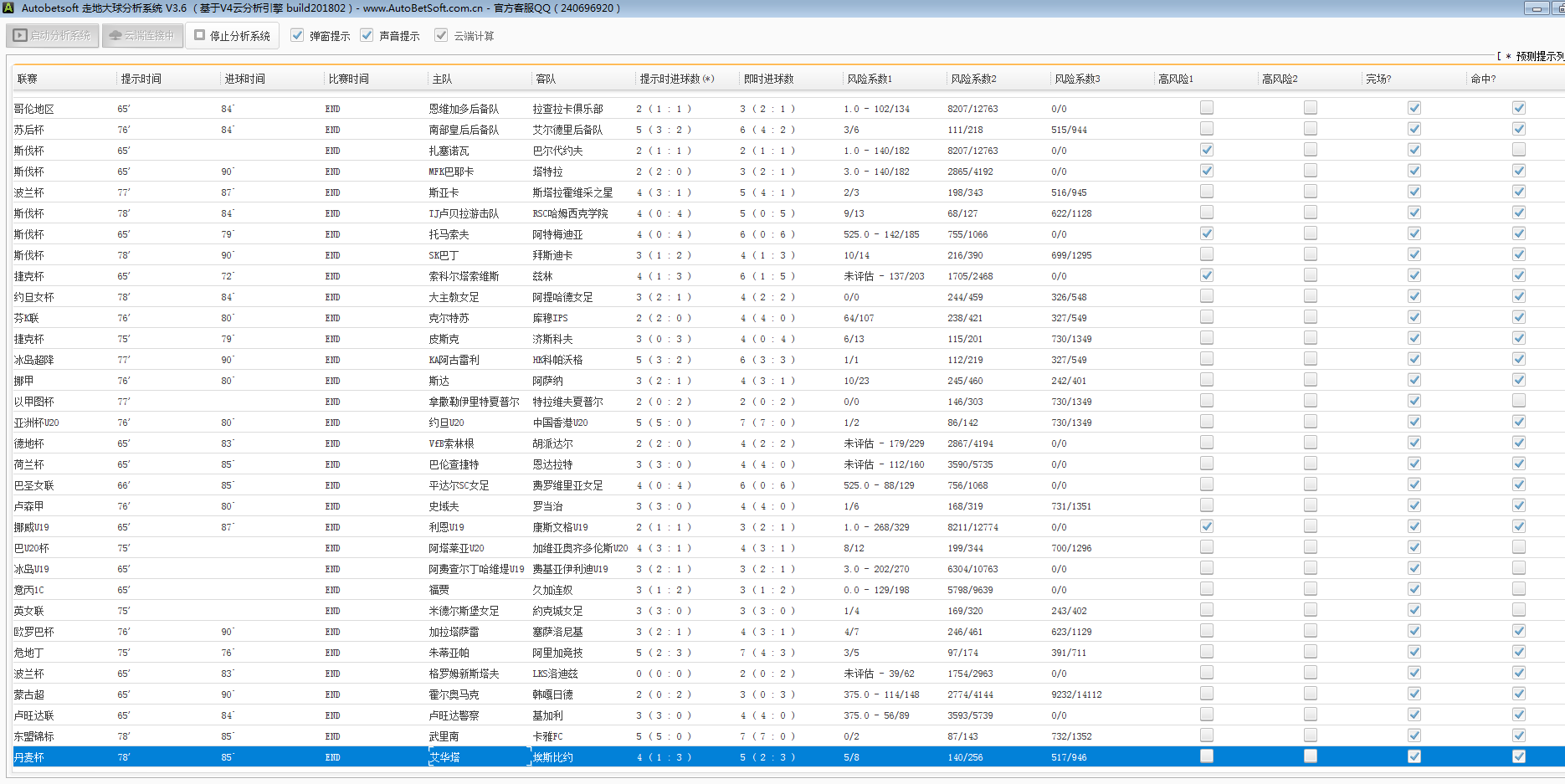
Task: Check 命中? box in the 以甲图杯 row
Action: coord(1518,401)
